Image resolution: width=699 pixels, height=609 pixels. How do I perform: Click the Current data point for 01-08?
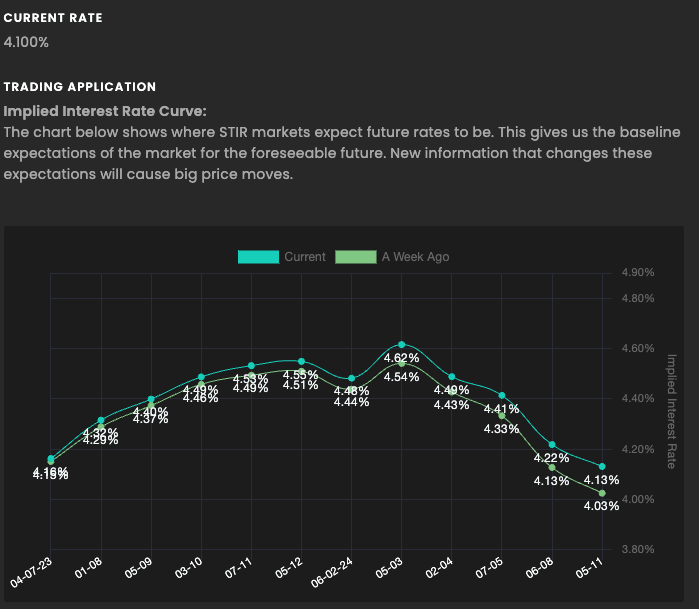(101, 420)
